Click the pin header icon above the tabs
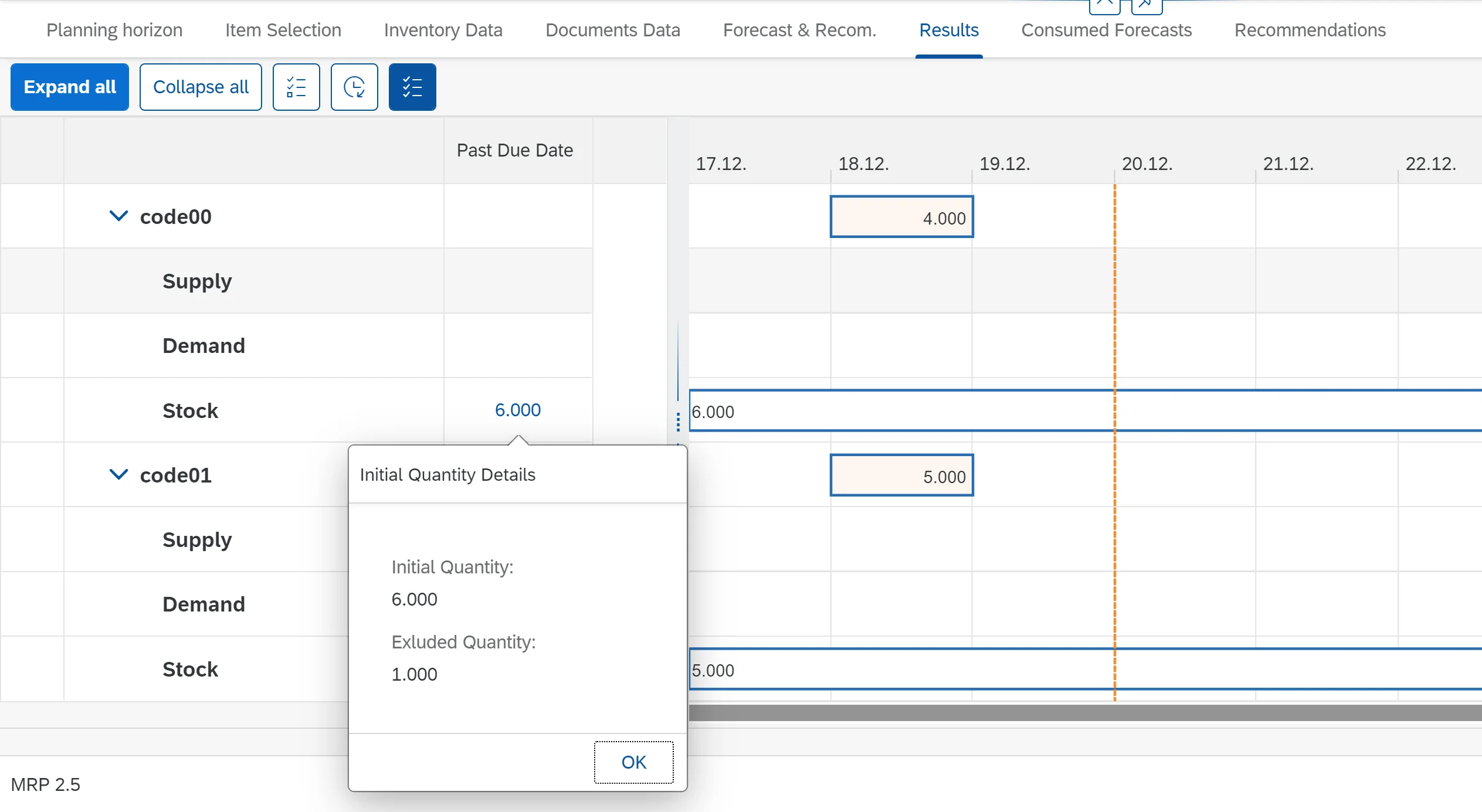Viewport: 1482px width, 812px height. pos(1147,5)
